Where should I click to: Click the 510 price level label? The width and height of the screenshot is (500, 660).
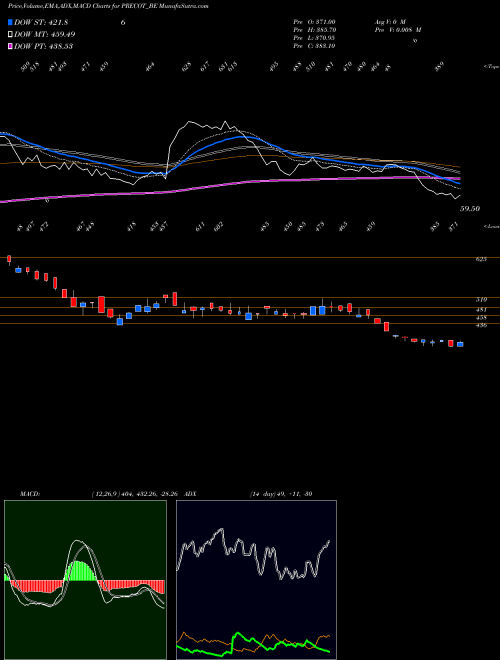(481, 300)
